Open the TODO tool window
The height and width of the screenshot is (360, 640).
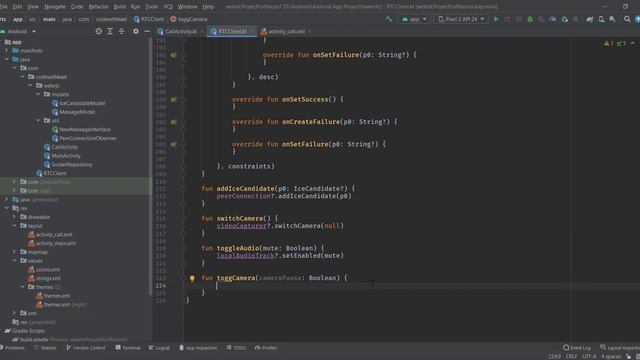pyautogui.click(x=236, y=348)
